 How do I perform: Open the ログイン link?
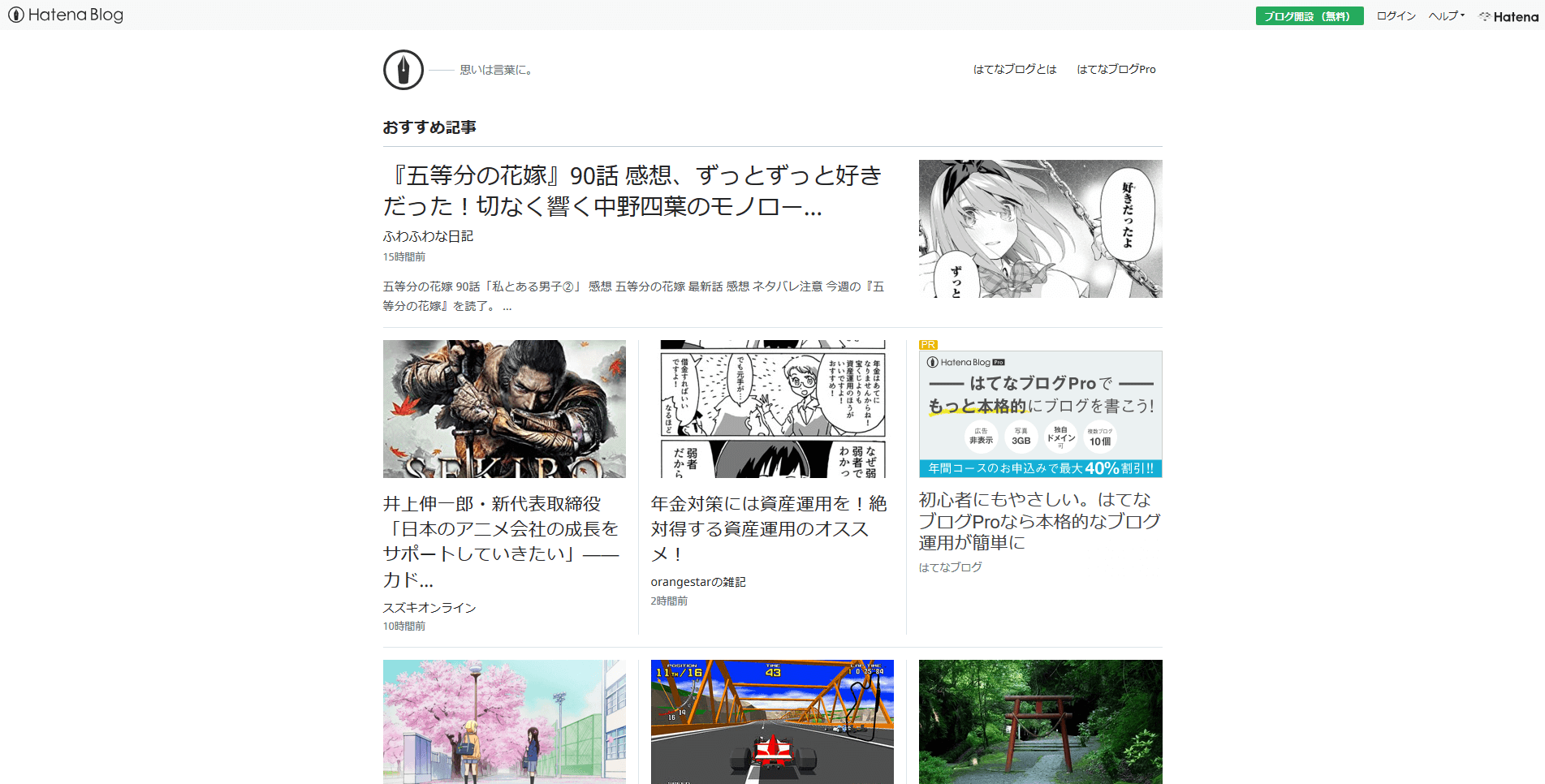click(x=1396, y=16)
